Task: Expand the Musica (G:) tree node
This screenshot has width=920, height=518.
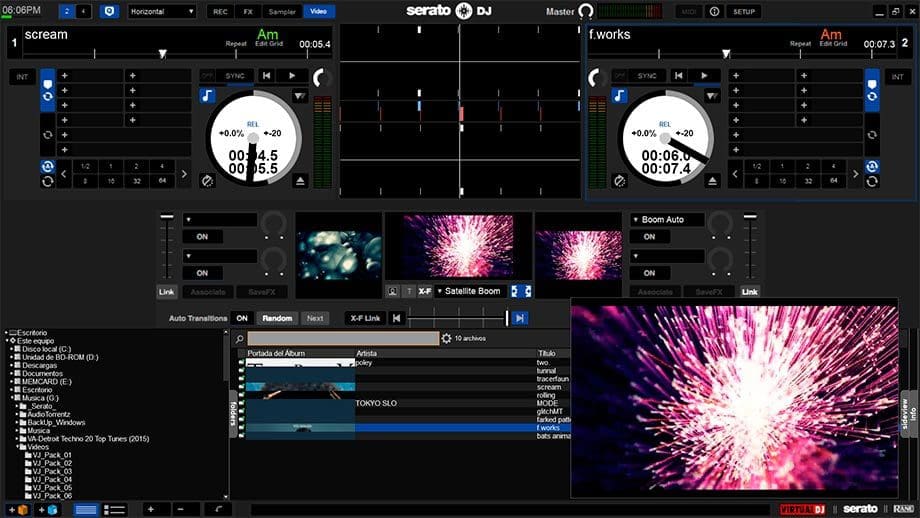Action: (x=12, y=398)
